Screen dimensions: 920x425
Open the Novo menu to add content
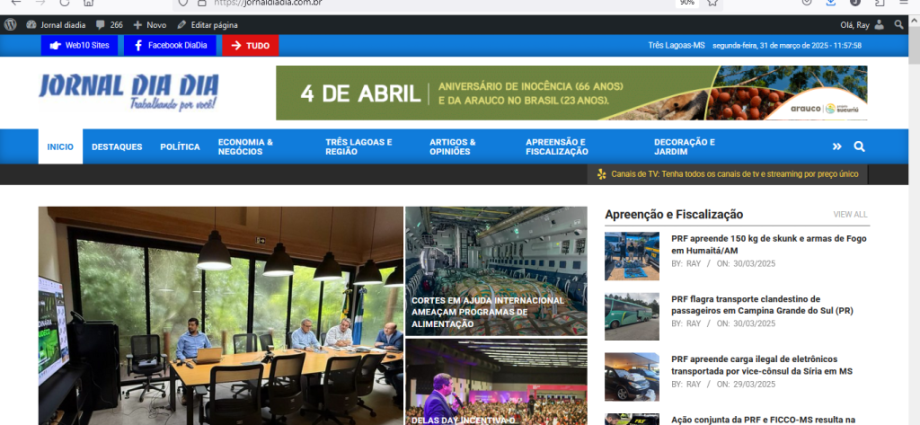point(150,25)
